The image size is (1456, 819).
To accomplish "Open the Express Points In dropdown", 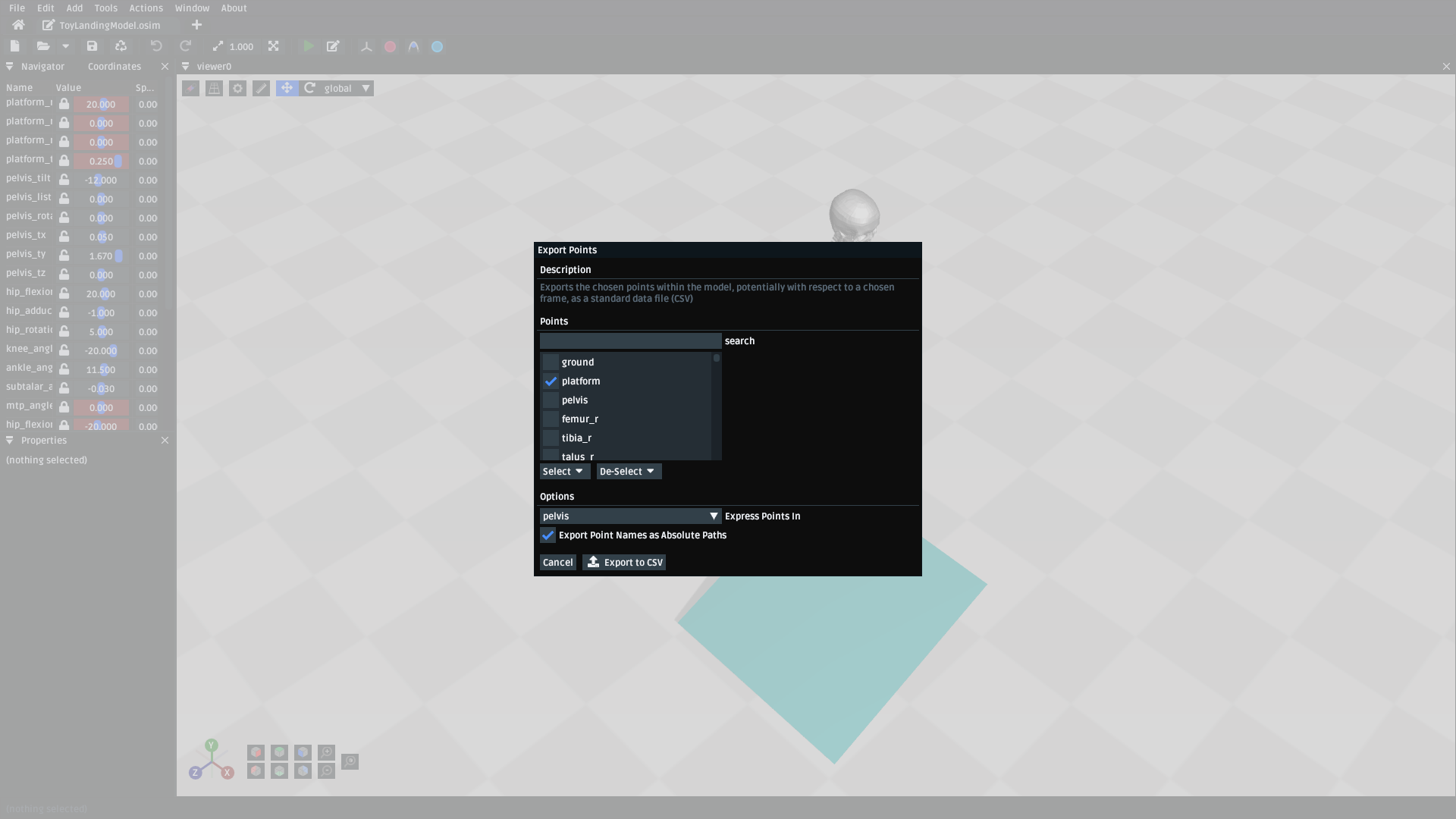I will [x=629, y=516].
